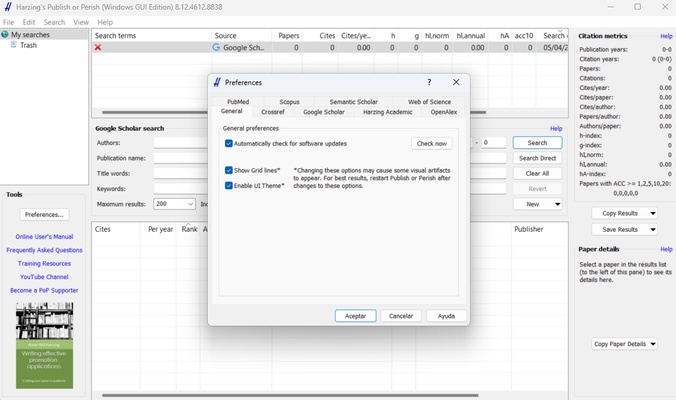Click the My searches globe icon
Image resolution: width=676 pixels, height=400 pixels.
(5, 34)
